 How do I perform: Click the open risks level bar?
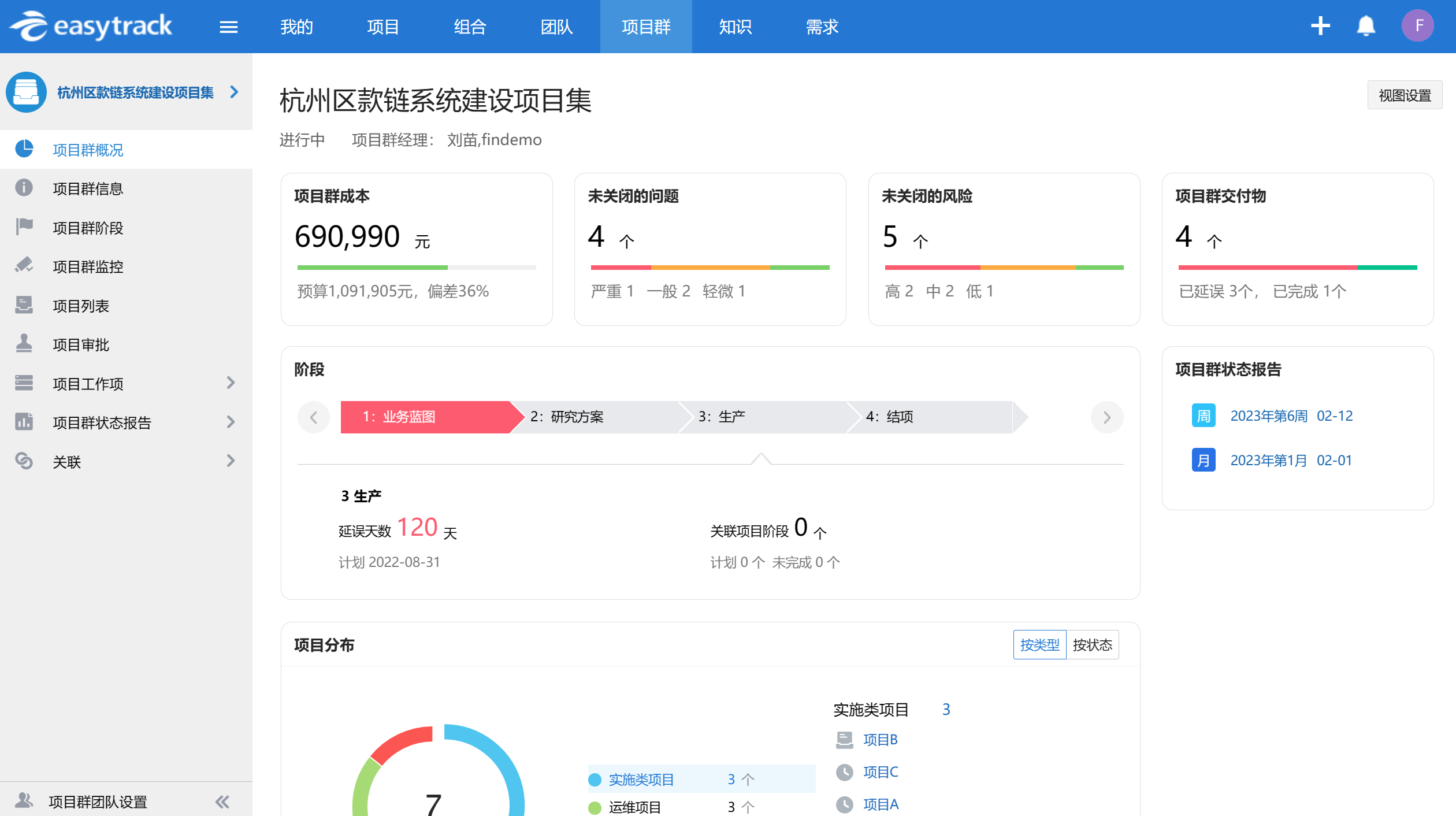click(1004, 268)
